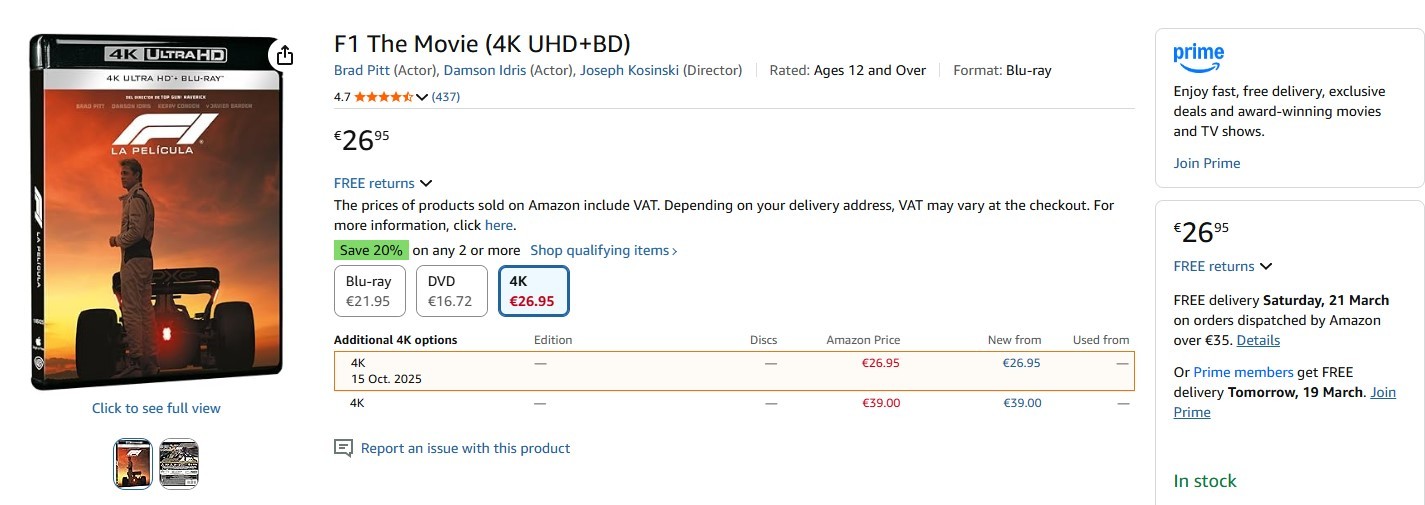Click the star rating icons
The image size is (1425, 505).
[x=383, y=97]
